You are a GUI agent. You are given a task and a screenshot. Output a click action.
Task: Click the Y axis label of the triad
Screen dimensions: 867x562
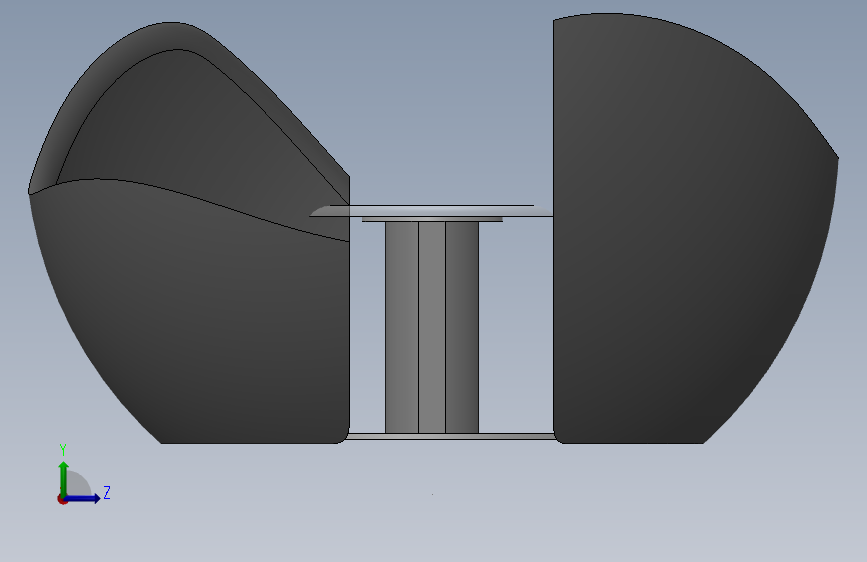click(63, 450)
